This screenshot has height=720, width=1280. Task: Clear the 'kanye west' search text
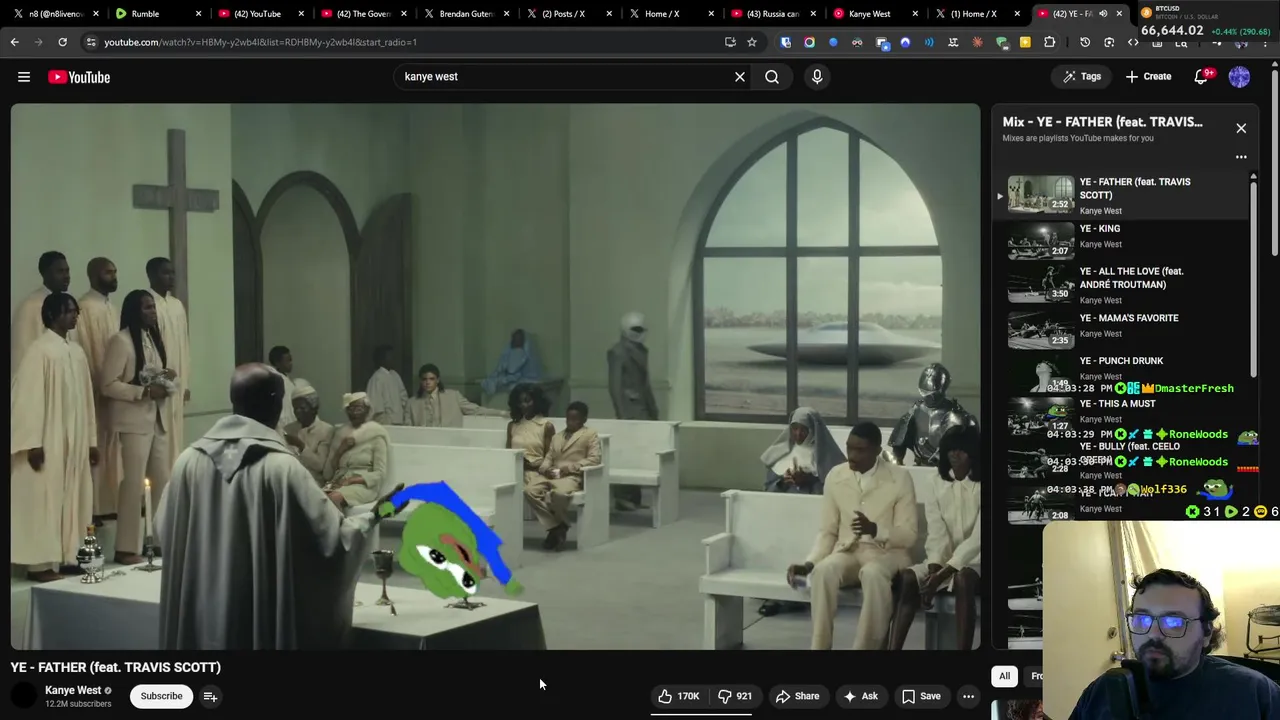pos(740,77)
